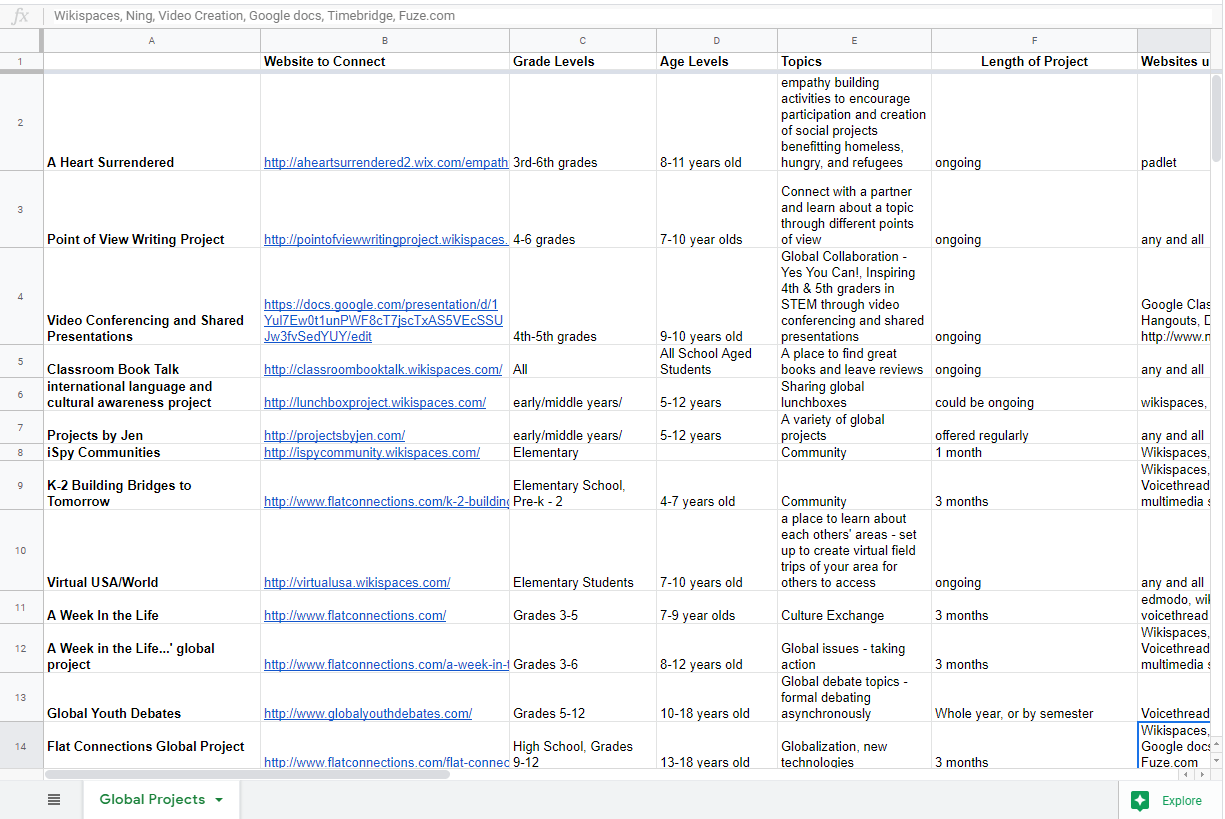This screenshot has width=1225, height=819.
Task: Select 'Virtual USA/World' cell
Action: tap(152, 550)
